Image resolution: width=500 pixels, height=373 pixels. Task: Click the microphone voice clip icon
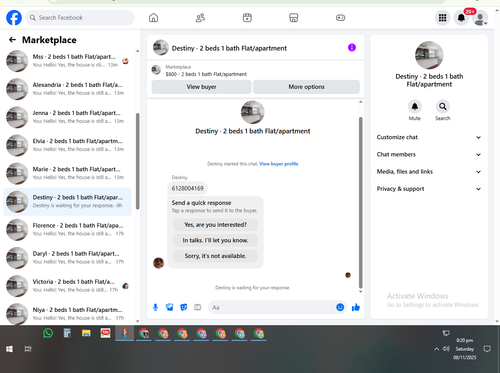coord(155,307)
